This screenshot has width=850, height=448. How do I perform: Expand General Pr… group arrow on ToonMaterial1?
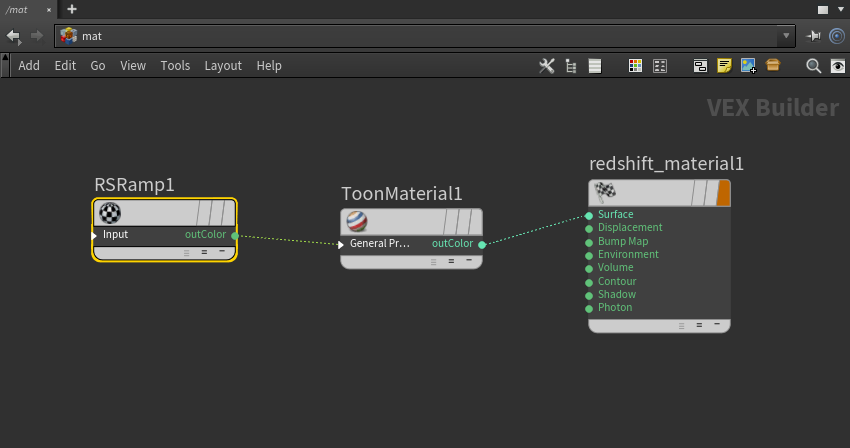[x=340, y=245]
